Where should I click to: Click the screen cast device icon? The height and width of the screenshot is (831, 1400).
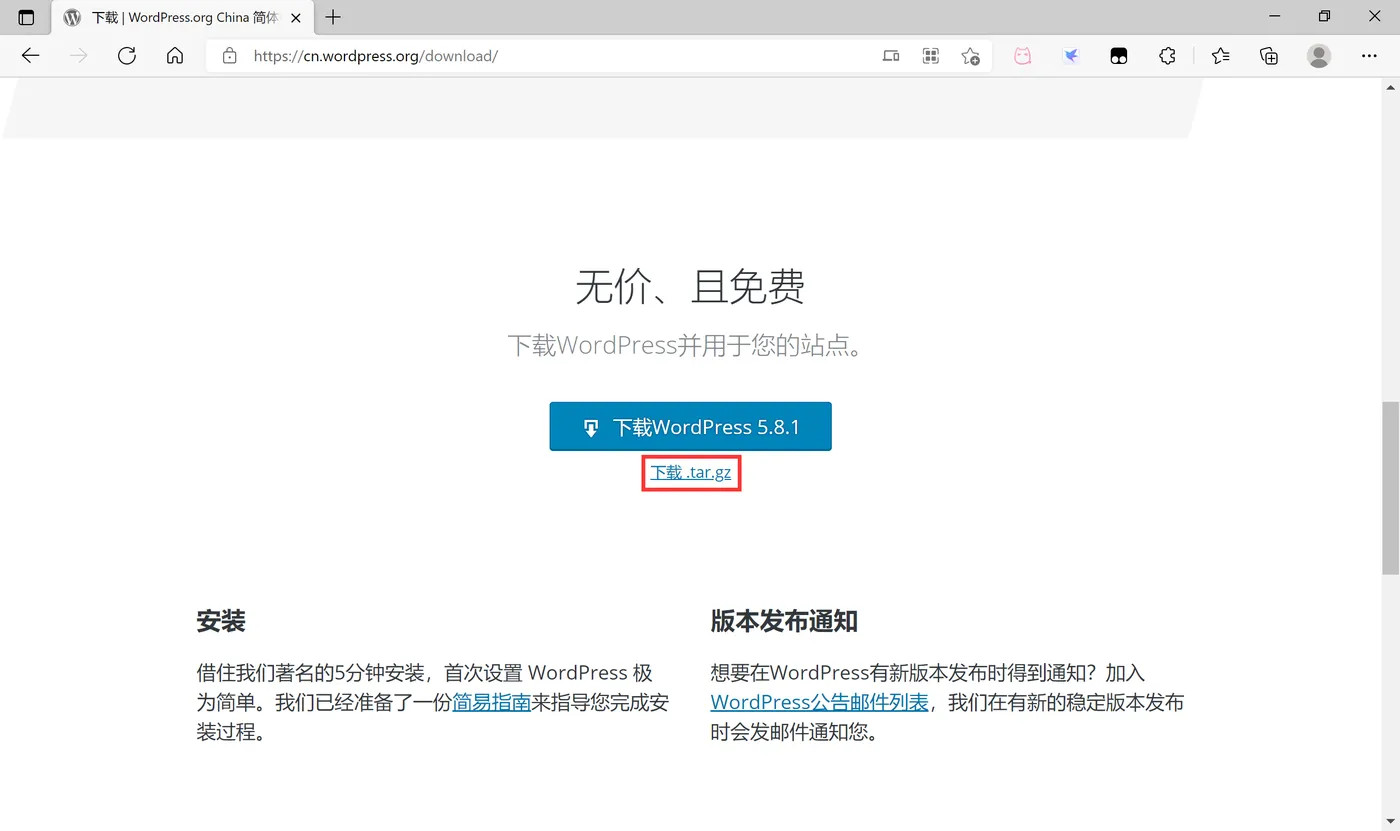(891, 56)
